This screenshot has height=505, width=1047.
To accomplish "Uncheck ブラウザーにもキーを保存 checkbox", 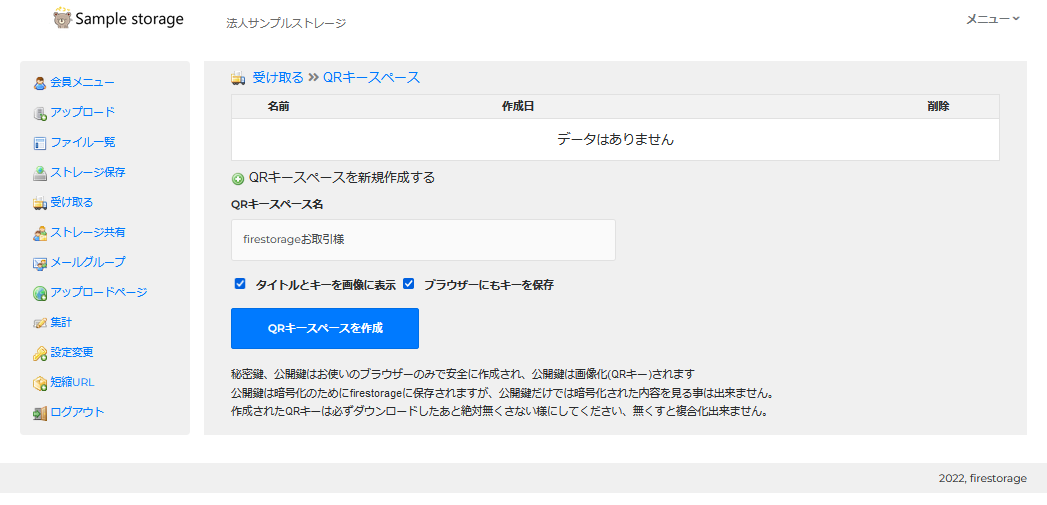I will (409, 284).
